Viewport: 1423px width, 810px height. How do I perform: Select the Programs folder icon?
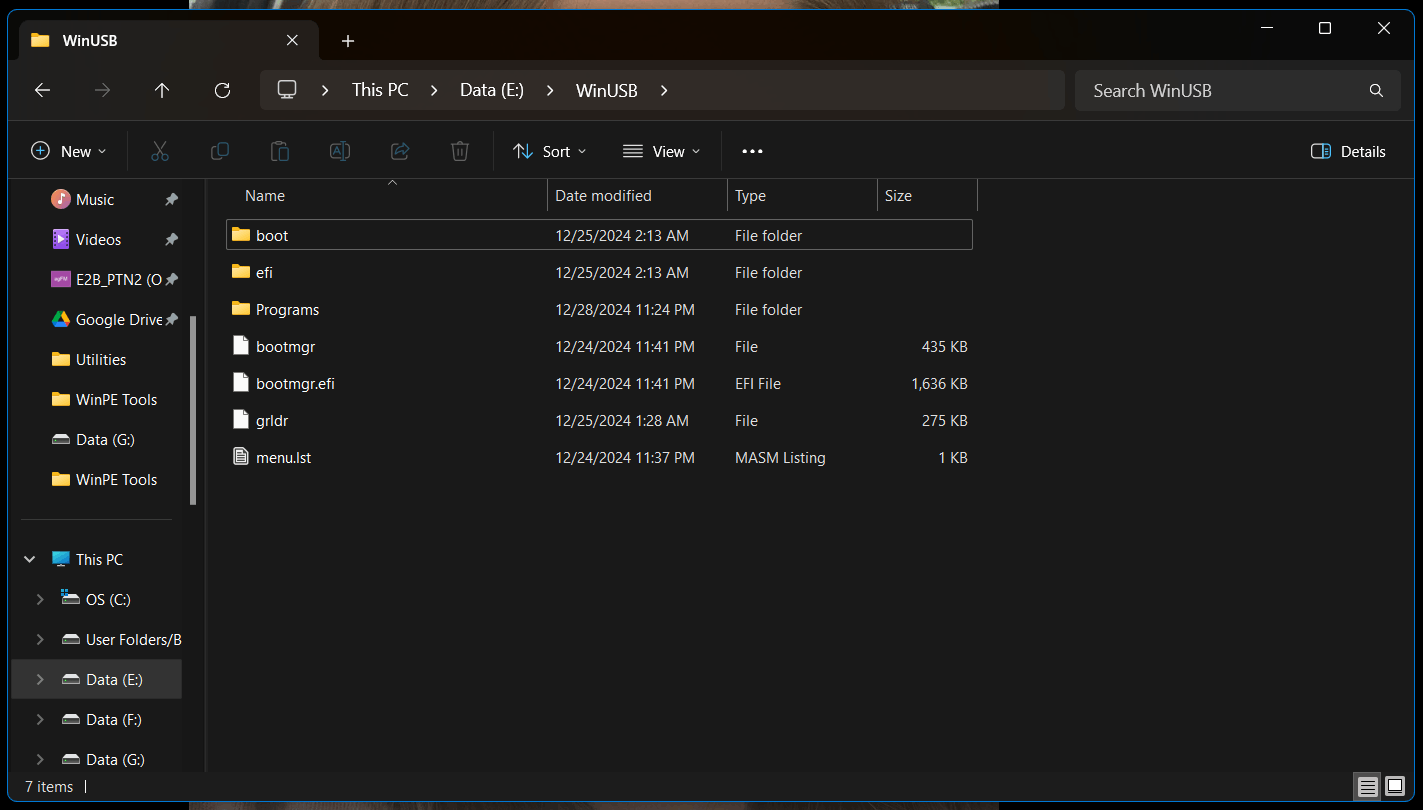[x=240, y=309]
